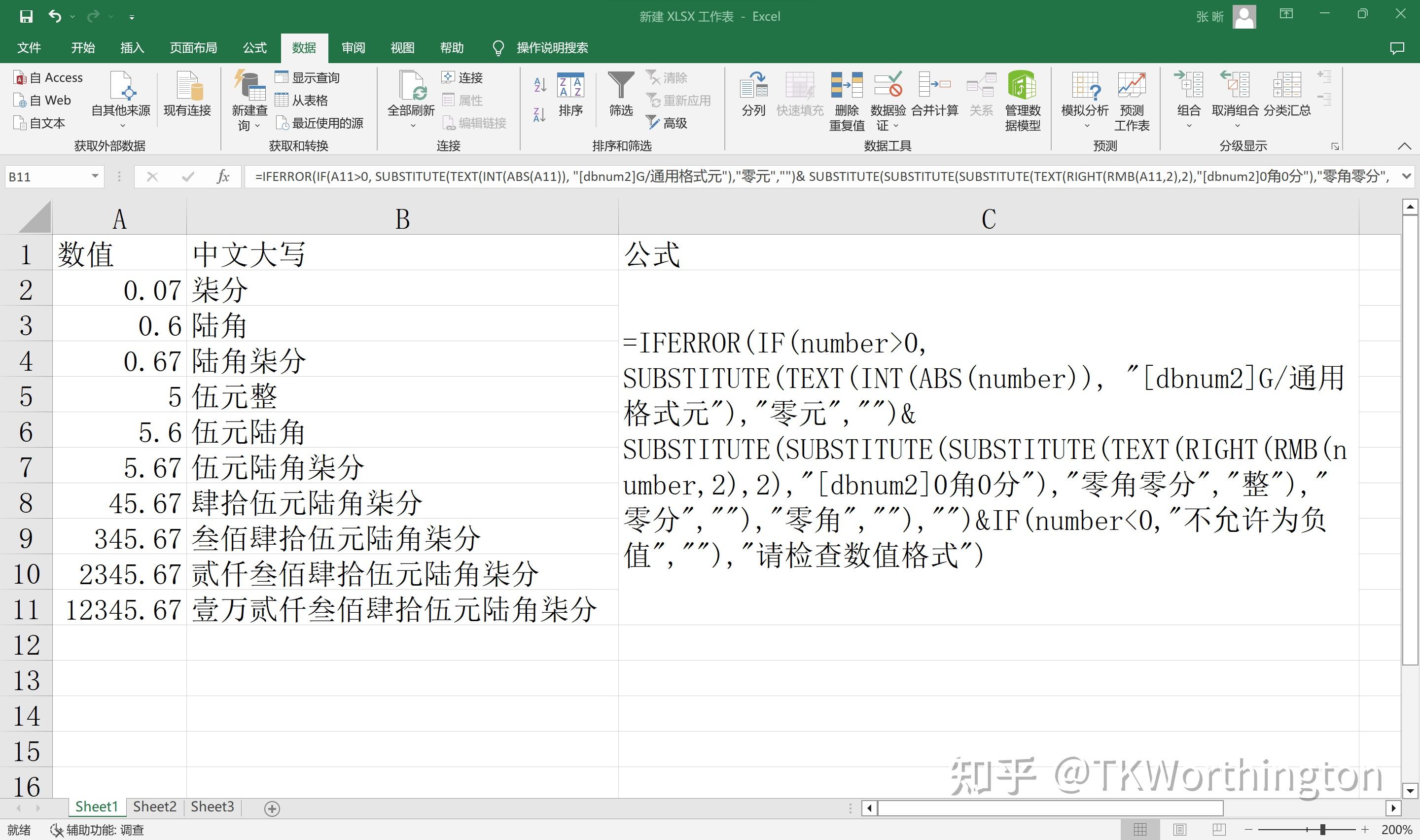Open outline (分级显示) dialog launcher
This screenshot has height=840, width=1420.
tap(1335, 146)
